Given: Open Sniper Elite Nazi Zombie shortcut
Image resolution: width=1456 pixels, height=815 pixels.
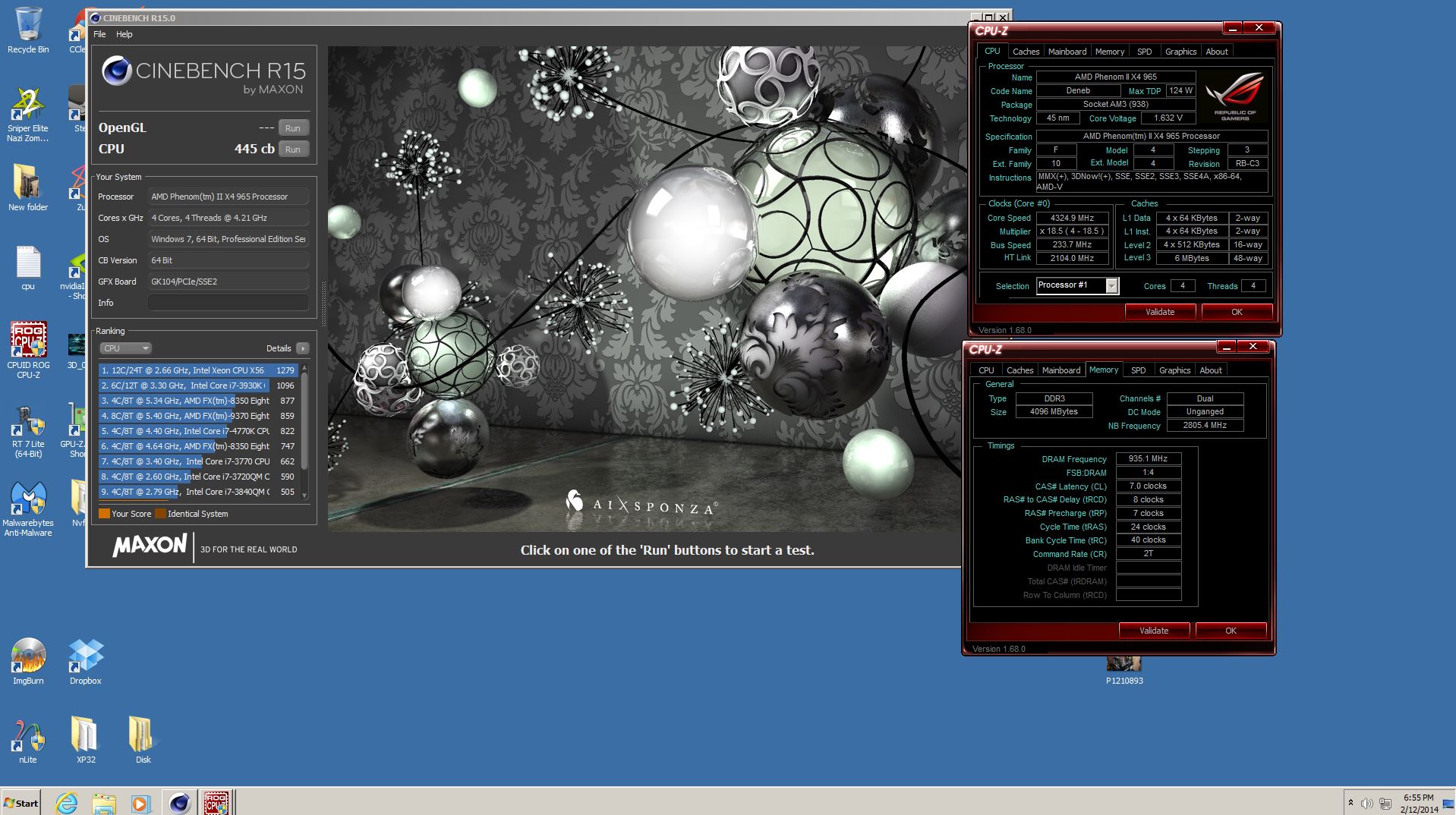Looking at the screenshot, I should (x=28, y=114).
